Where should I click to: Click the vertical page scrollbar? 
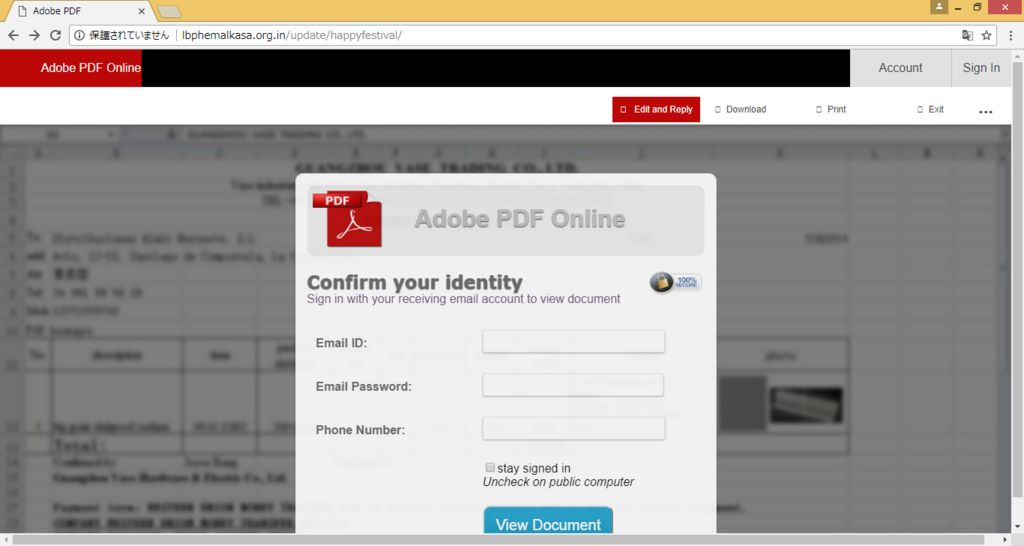1017,281
